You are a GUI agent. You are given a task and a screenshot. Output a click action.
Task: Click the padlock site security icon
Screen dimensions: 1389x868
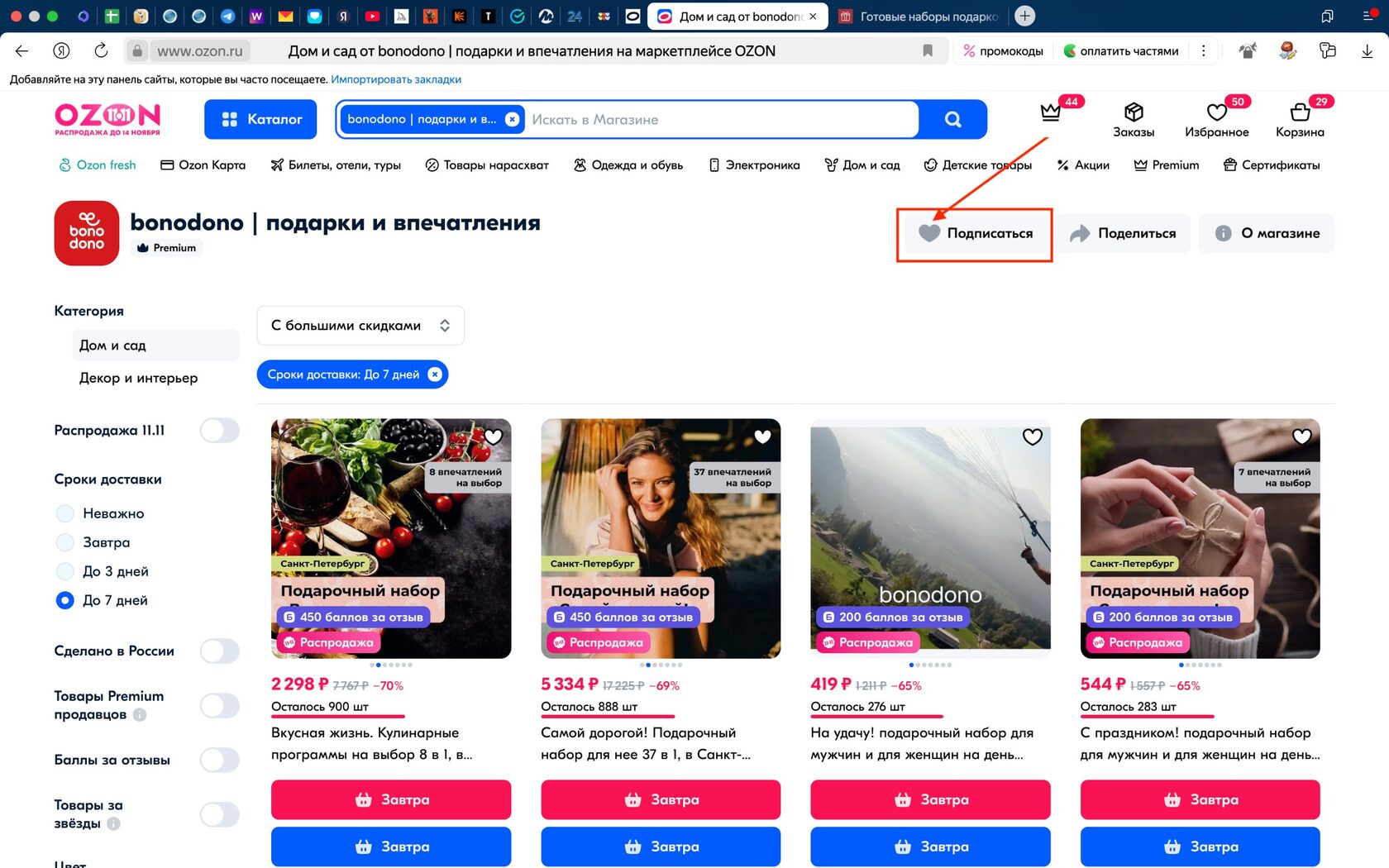pos(137,51)
